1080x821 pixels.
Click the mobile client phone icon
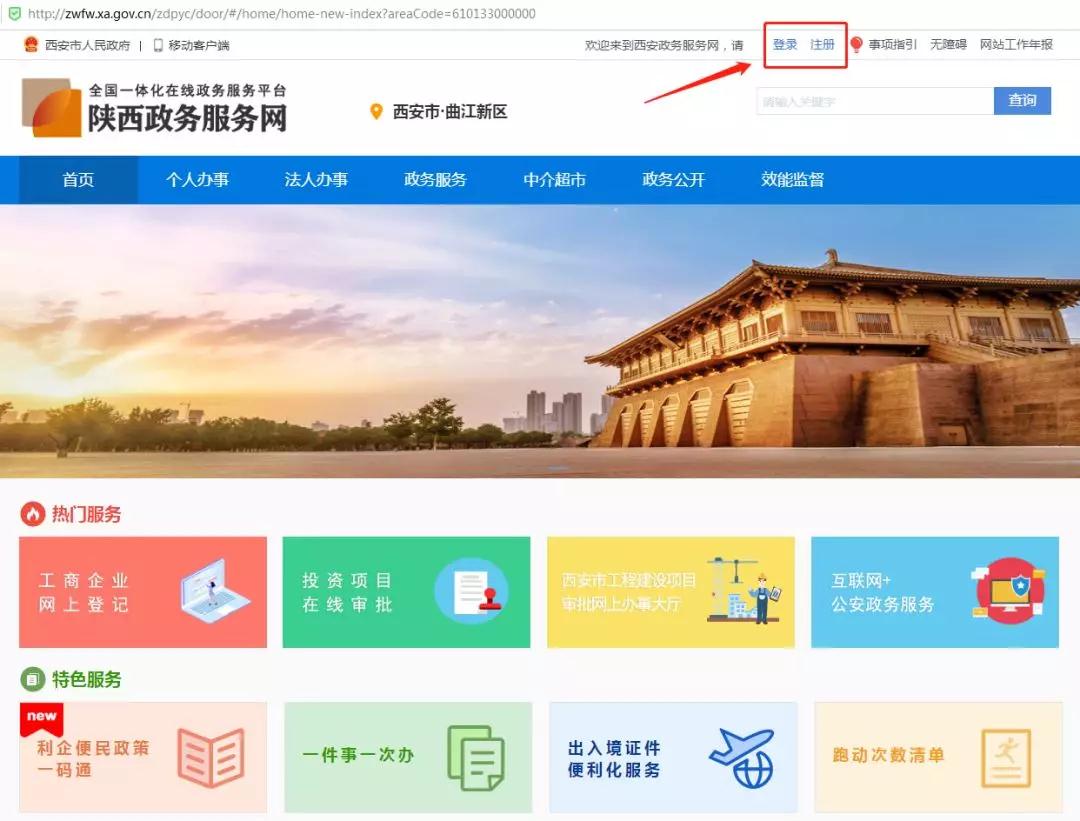(x=158, y=45)
